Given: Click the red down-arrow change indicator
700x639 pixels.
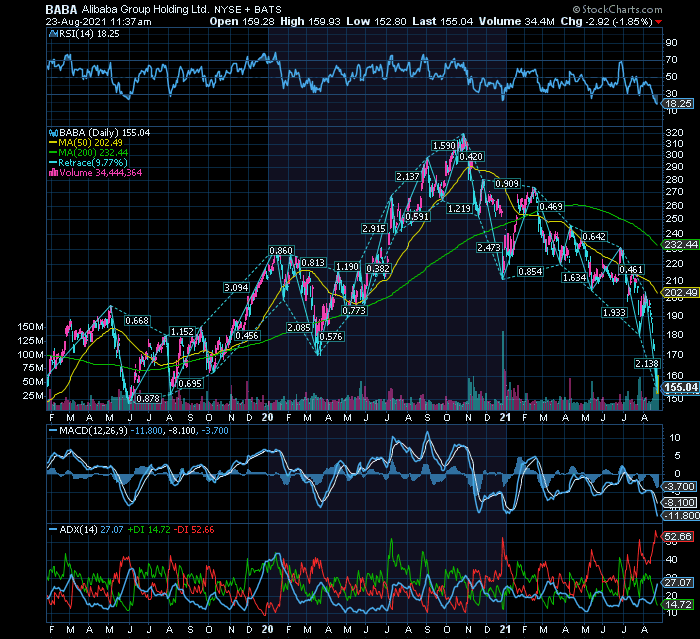Looking at the screenshot, I should pyautogui.click(x=659, y=22).
